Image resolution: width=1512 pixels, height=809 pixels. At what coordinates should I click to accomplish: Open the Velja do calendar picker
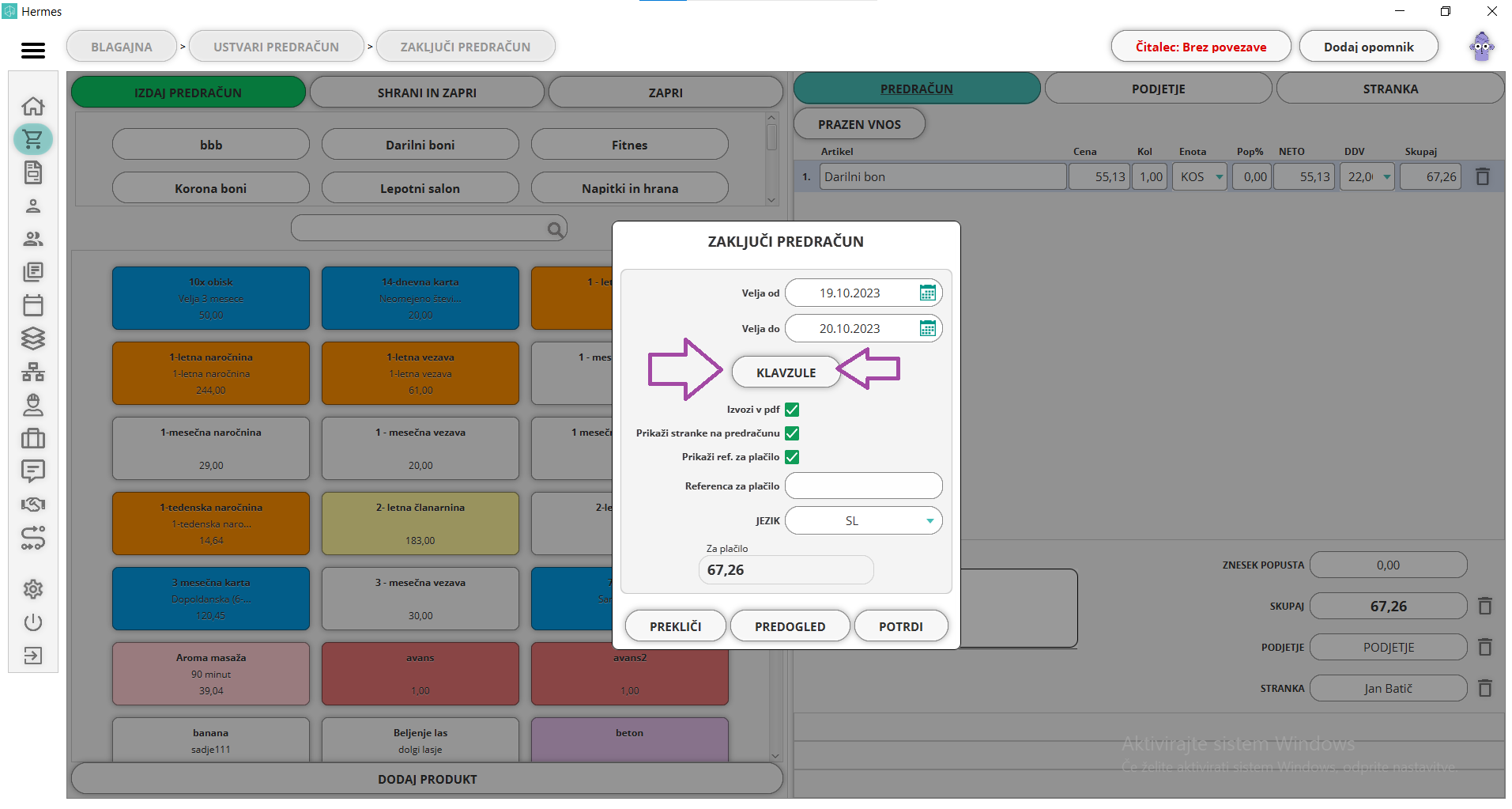[928, 328]
